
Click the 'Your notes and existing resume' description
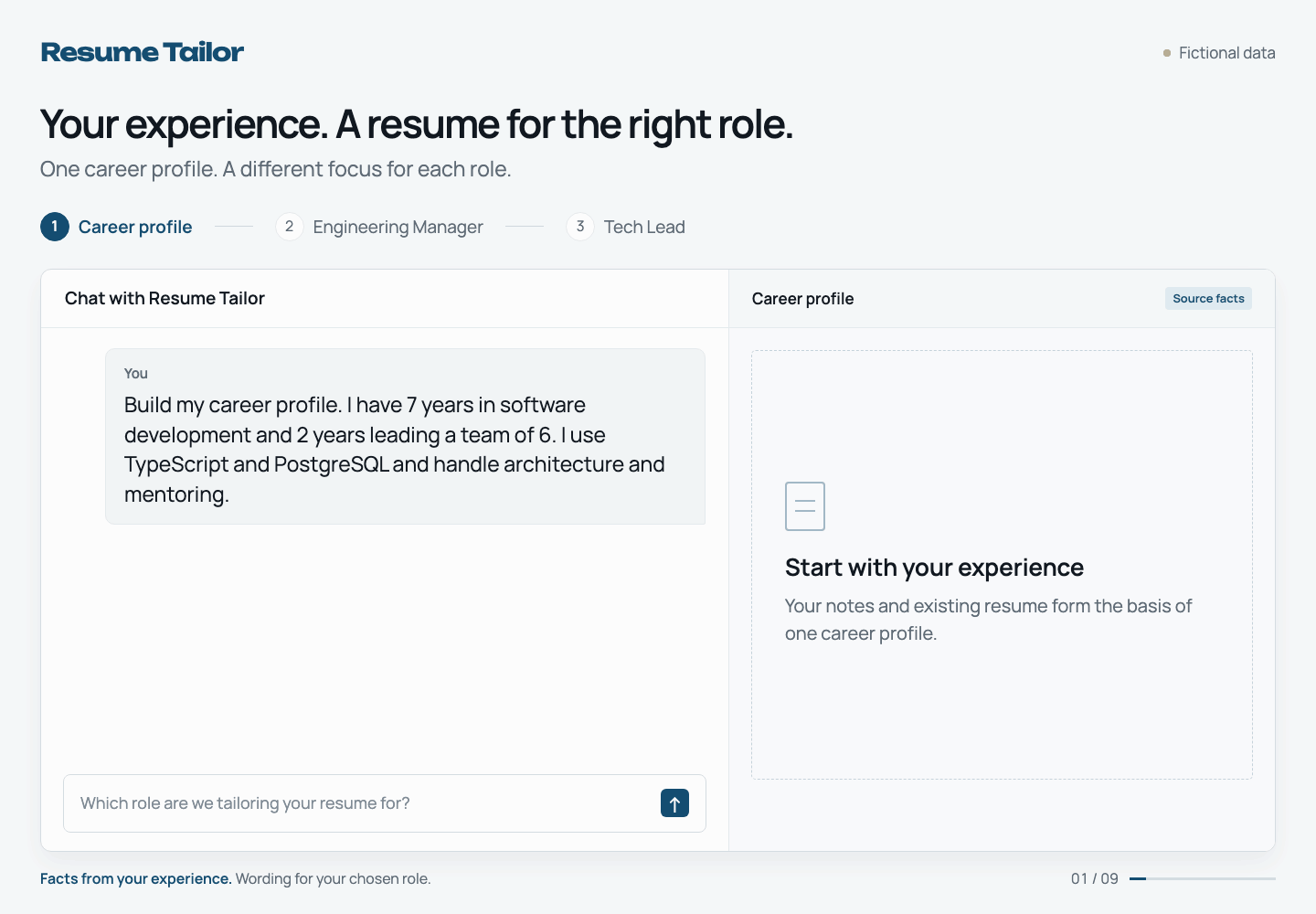coord(988,620)
